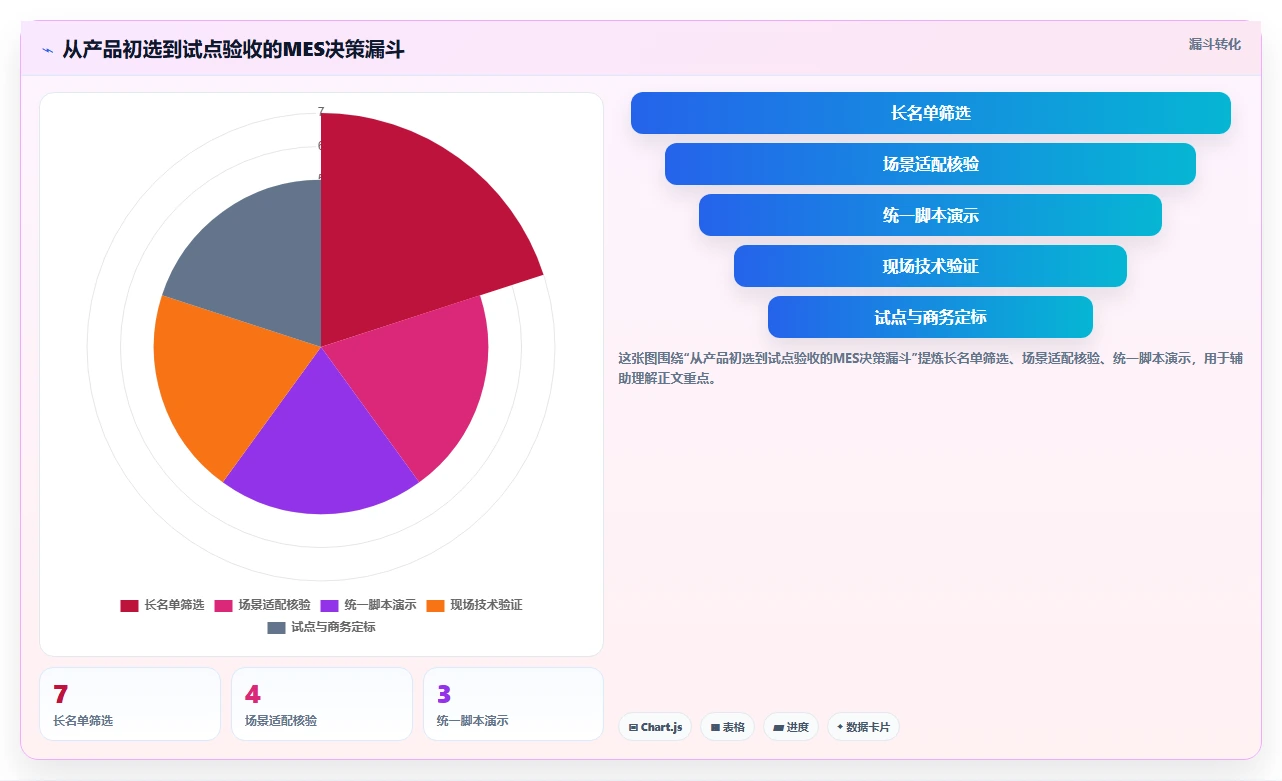This screenshot has width=1282, height=781.
Task: Click the 进度 tag chip
Action: click(791, 727)
